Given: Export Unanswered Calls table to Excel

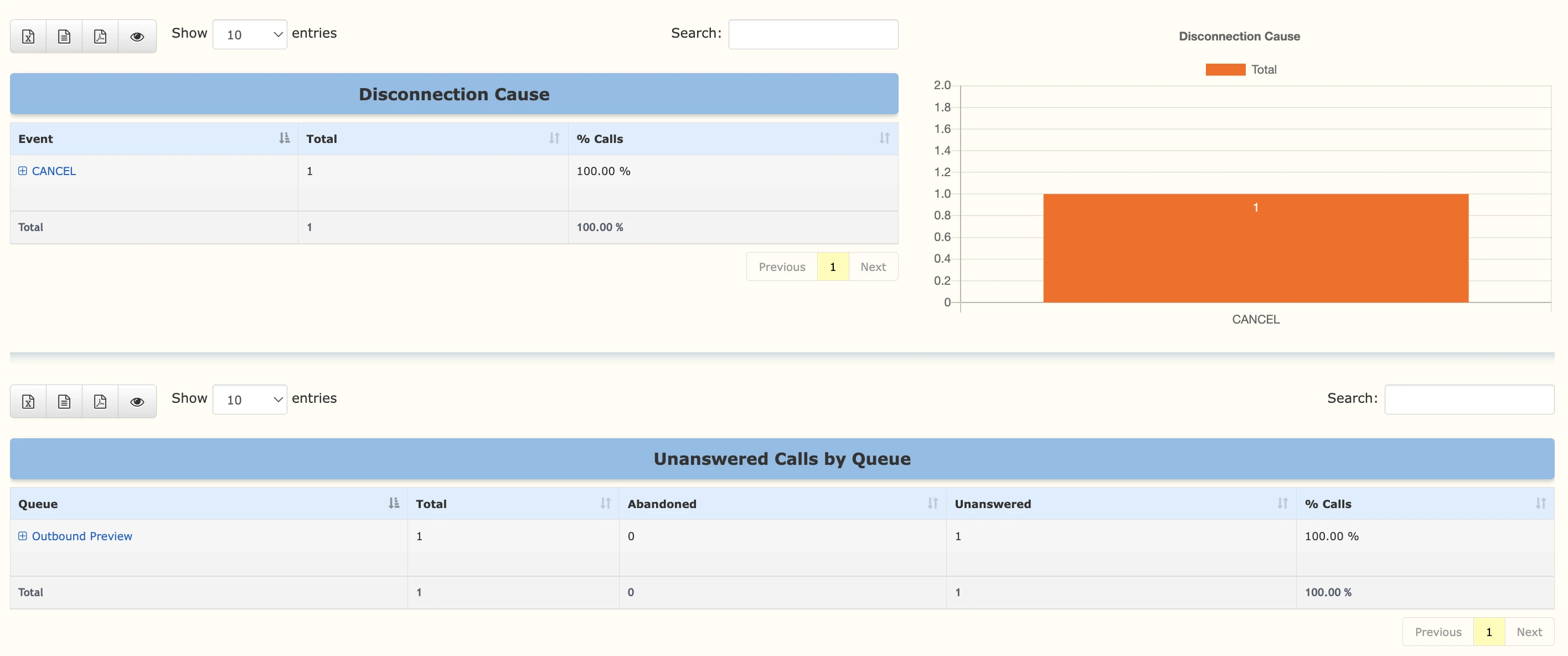Looking at the screenshot, I should coord(28,401).
